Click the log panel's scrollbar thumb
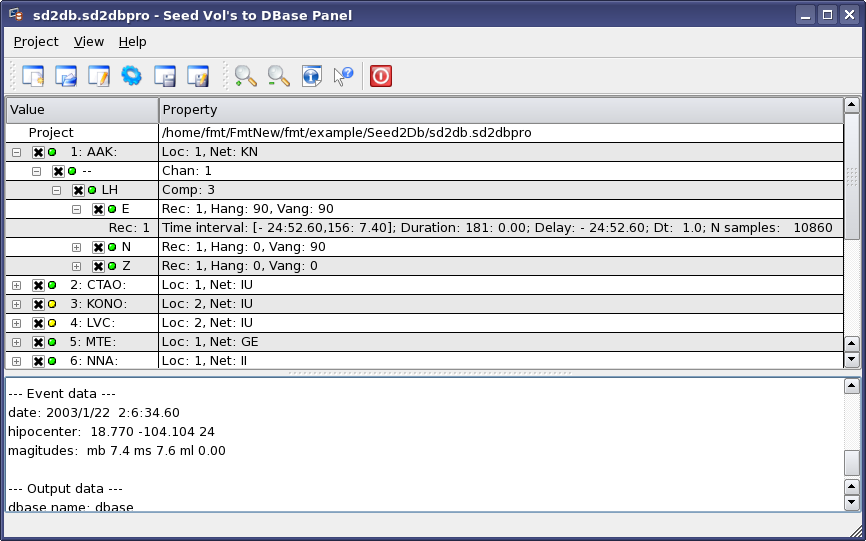This screenshot has width=866, height=541. tap(852, 462)
